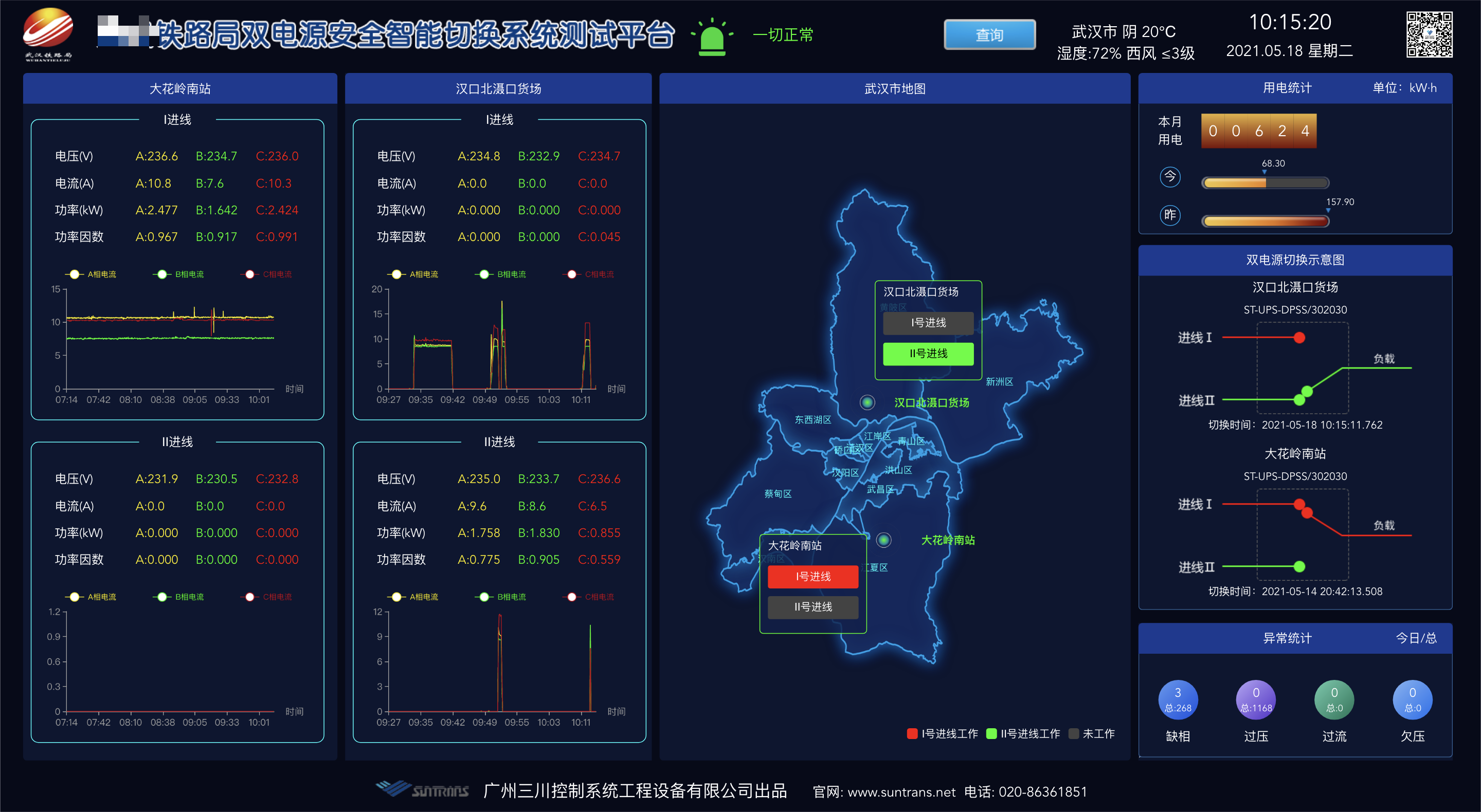Viewport: 1481px width, 812px height.
Task: Click the 异常统计 panel header
Action: point(1295,638)
